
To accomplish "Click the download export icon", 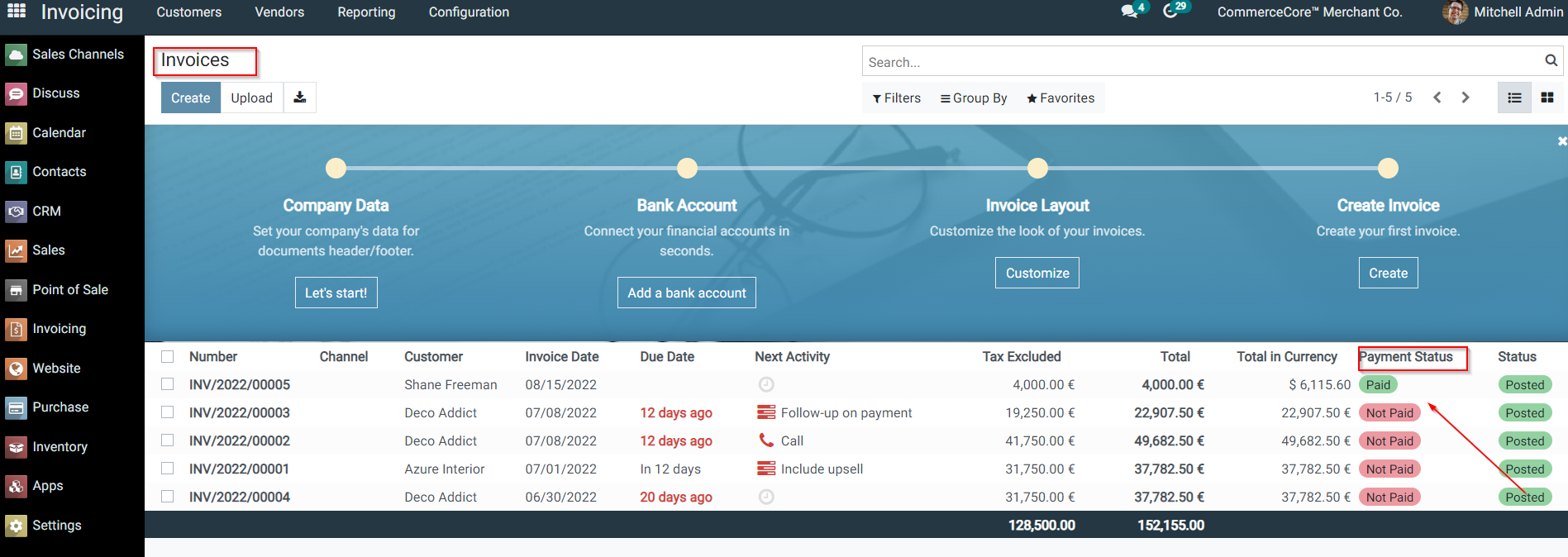I will tap(300, 98).
